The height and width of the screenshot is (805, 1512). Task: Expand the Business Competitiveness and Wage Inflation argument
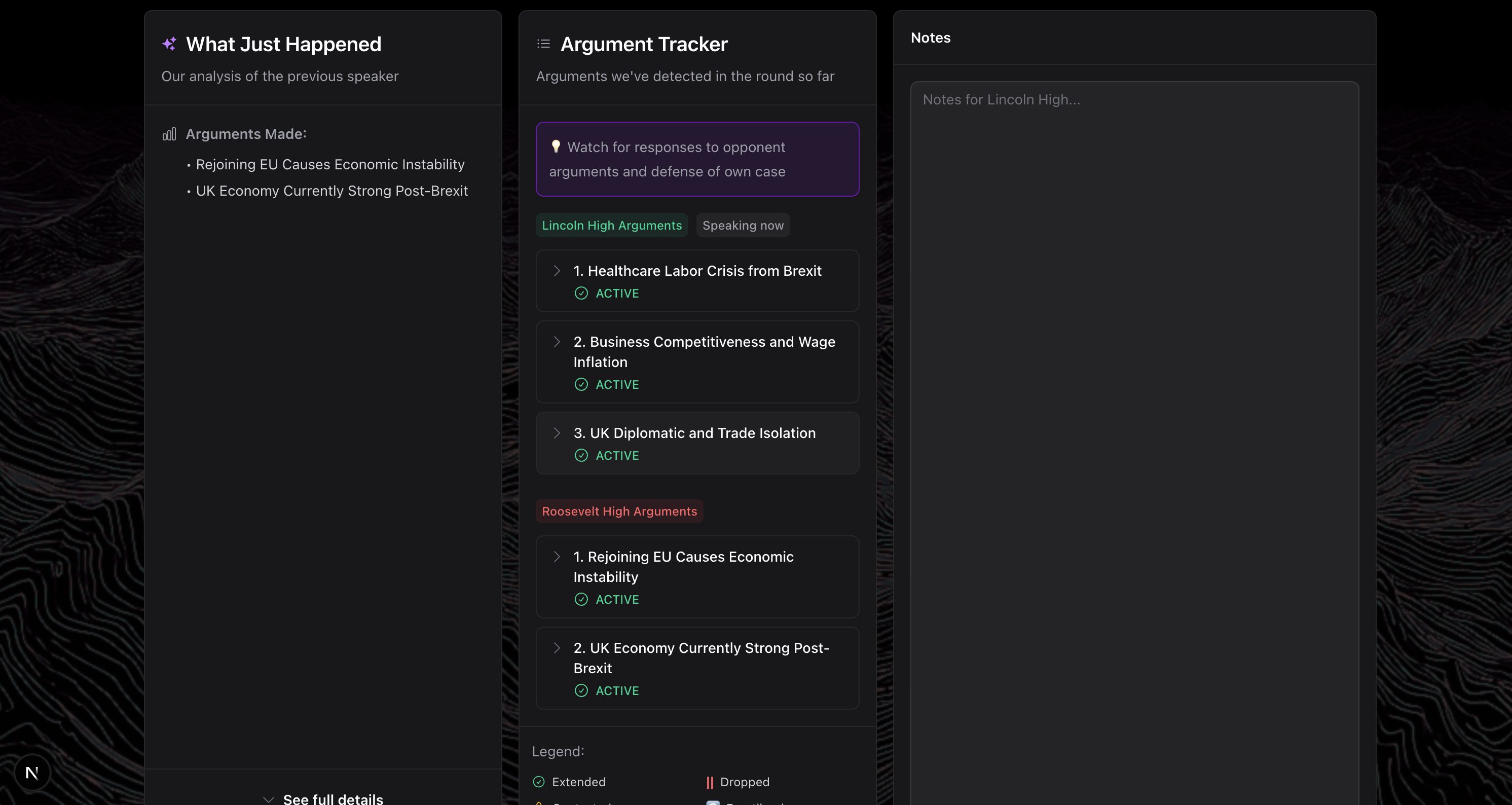pos(557,342)
